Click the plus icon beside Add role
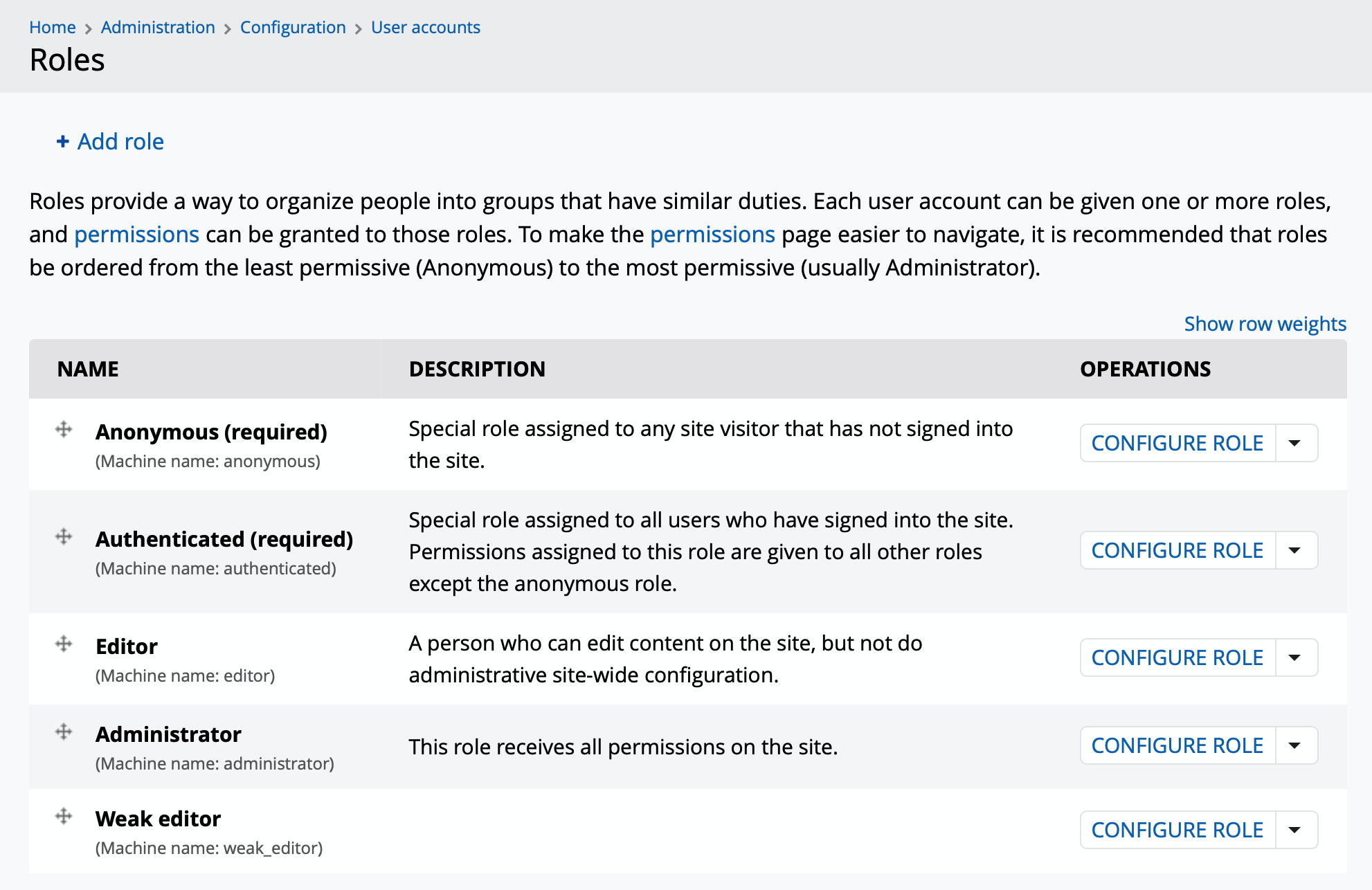1372x890 pixels. point(63,142)
